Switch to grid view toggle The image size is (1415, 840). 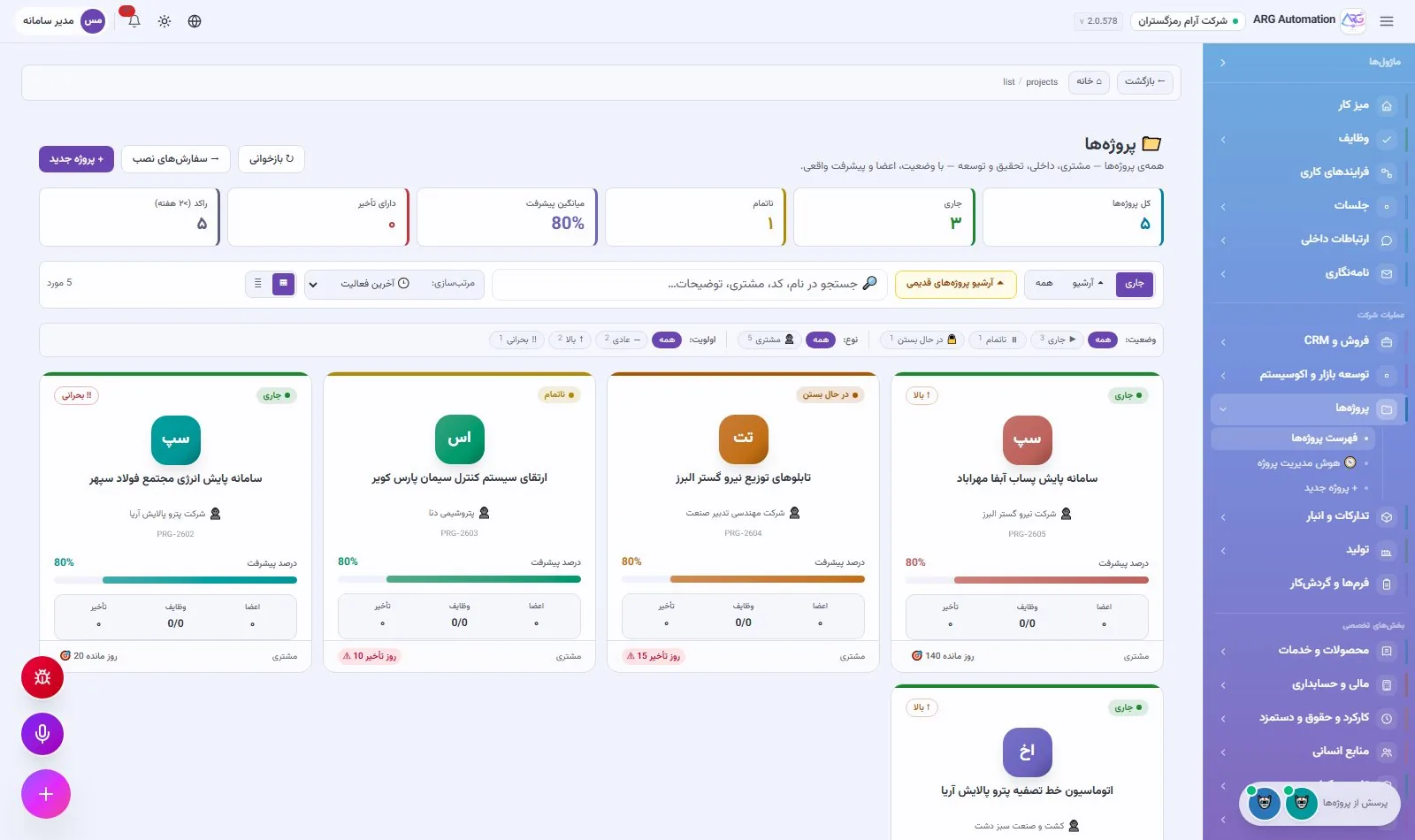tap(283, 284)
